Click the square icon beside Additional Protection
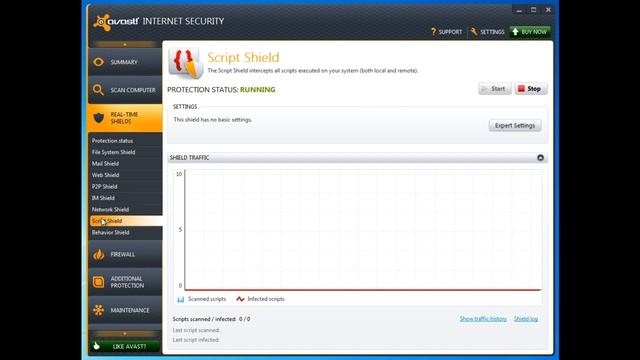Screen dimensions: 640x360 (98, 282)
